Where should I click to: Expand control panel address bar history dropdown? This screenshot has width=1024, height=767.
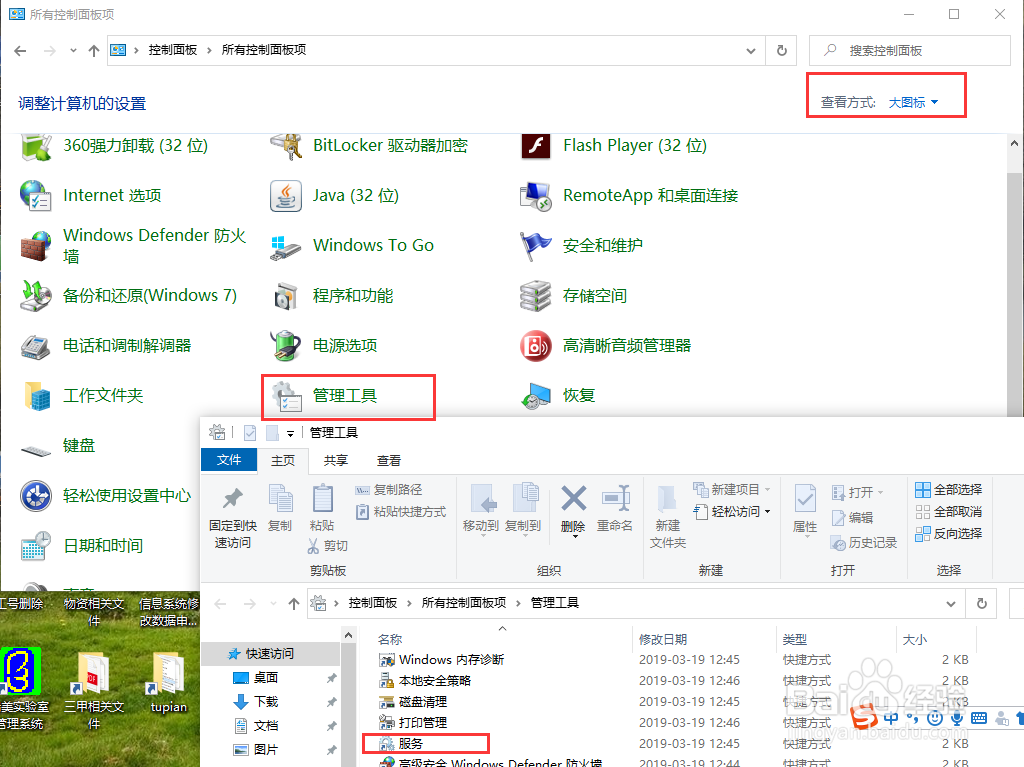(x=751, y=50)
